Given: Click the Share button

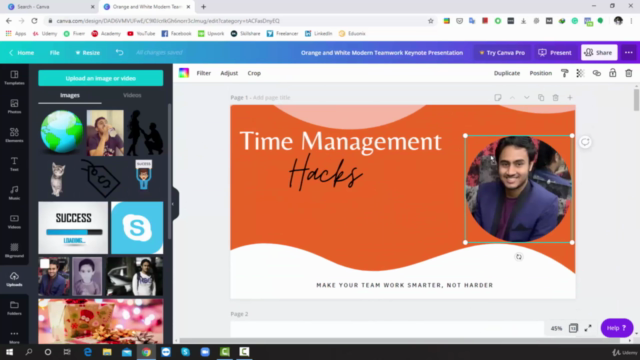Looking at the screenshot, I should pyautogui.click(x=599, y=53).
